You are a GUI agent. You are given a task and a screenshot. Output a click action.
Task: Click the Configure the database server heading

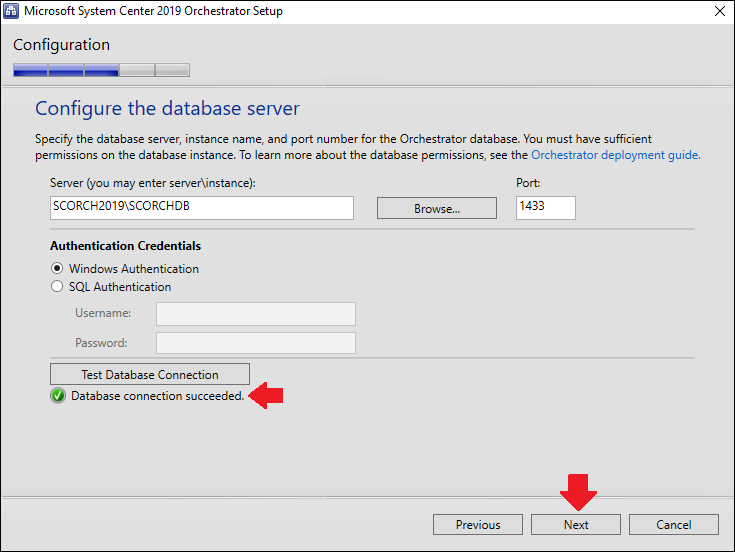tap(167, 109)
